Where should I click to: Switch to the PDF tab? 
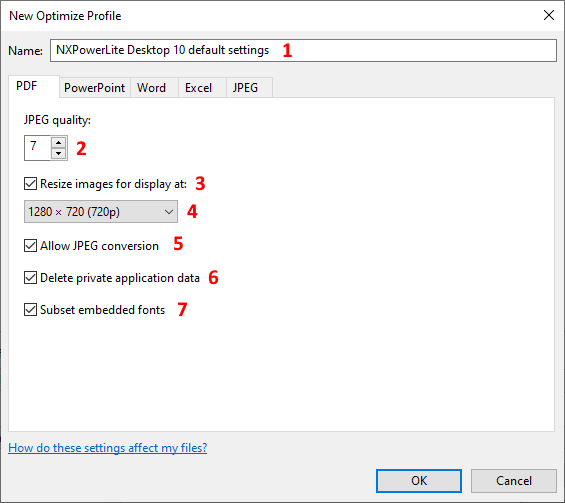click(34, 86)
